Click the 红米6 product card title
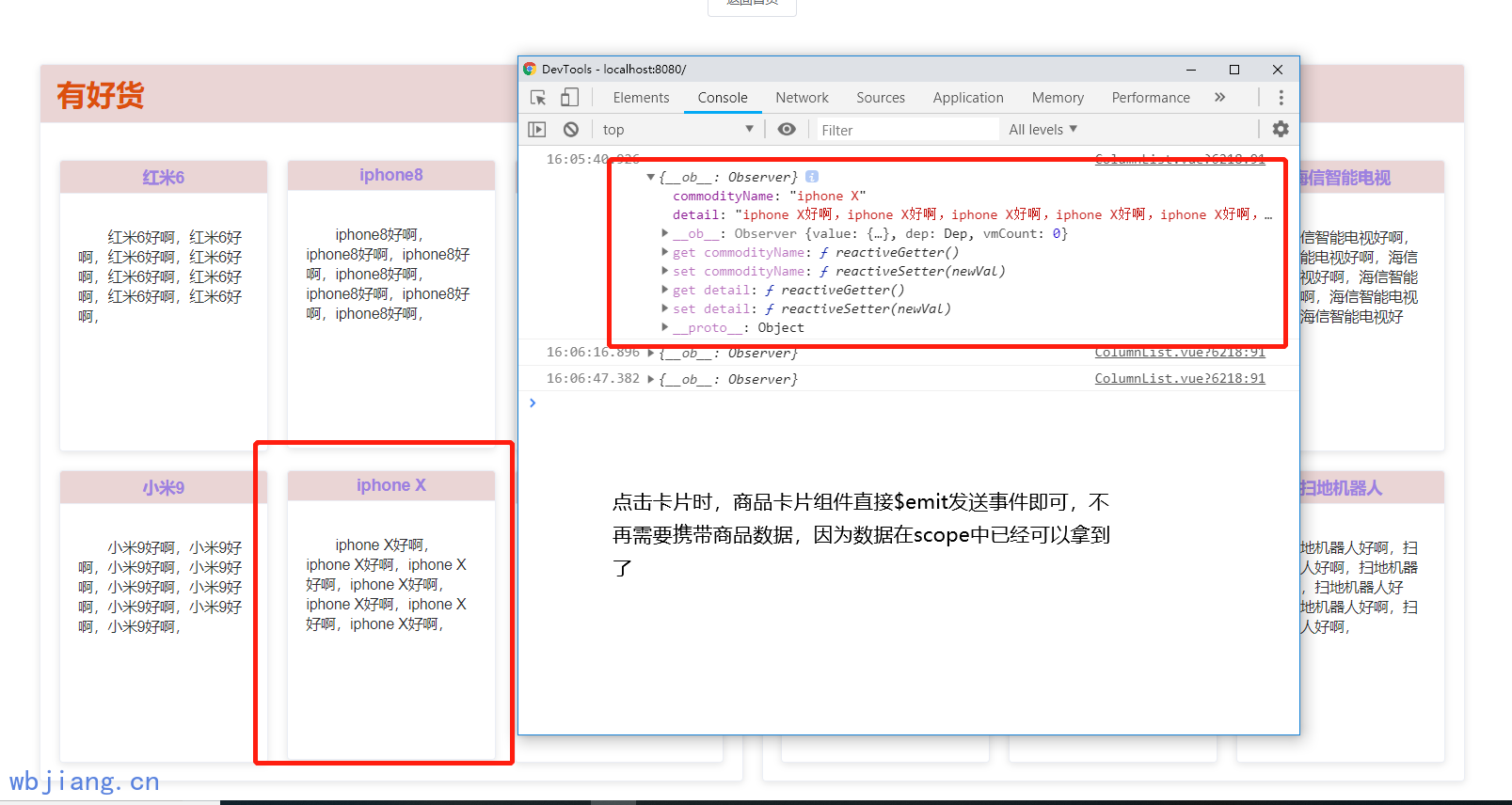Screen dimensions: 1512x805 click(164, 178)
